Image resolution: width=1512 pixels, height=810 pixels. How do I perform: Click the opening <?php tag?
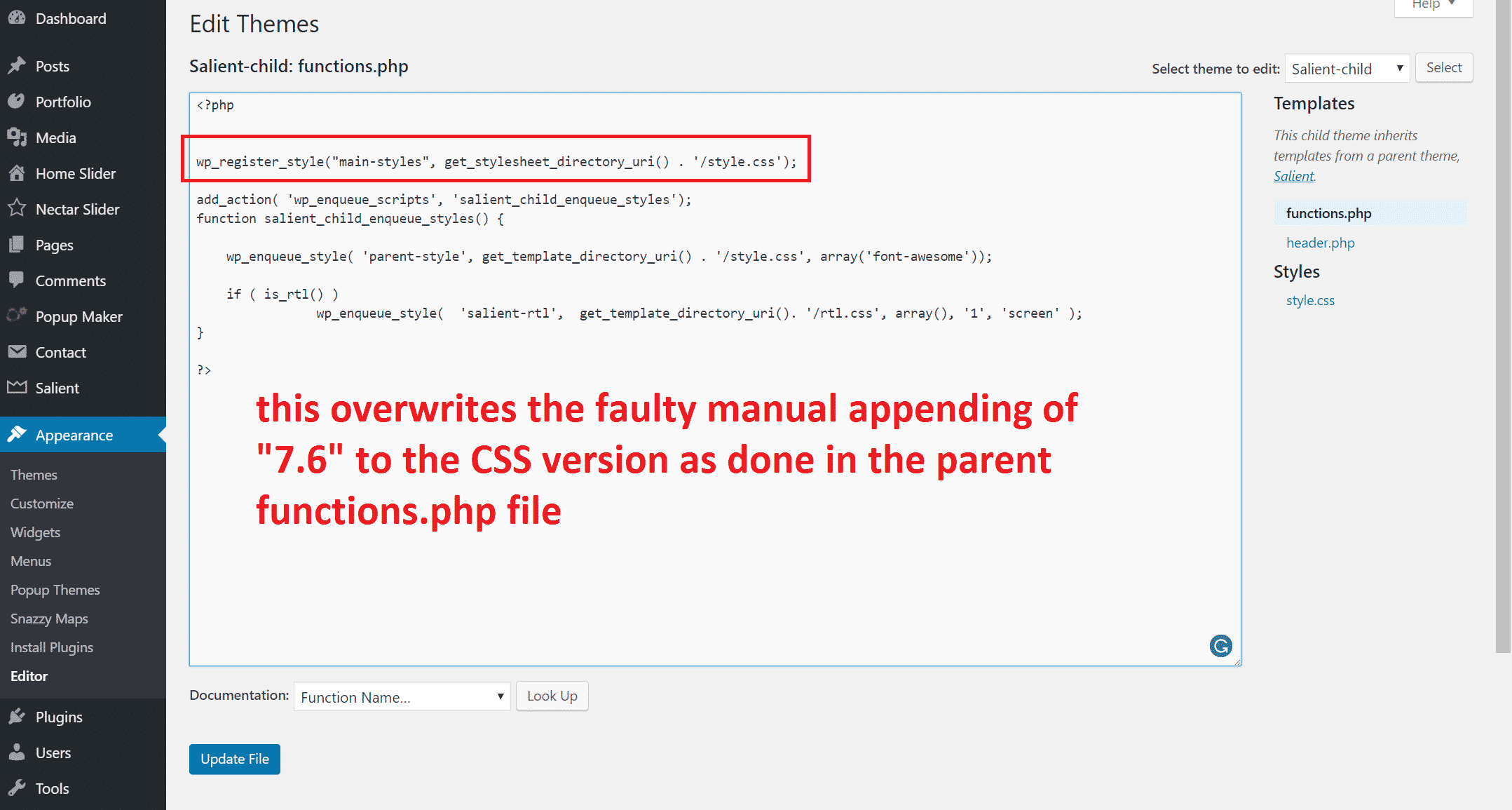(x=215, y=105)
